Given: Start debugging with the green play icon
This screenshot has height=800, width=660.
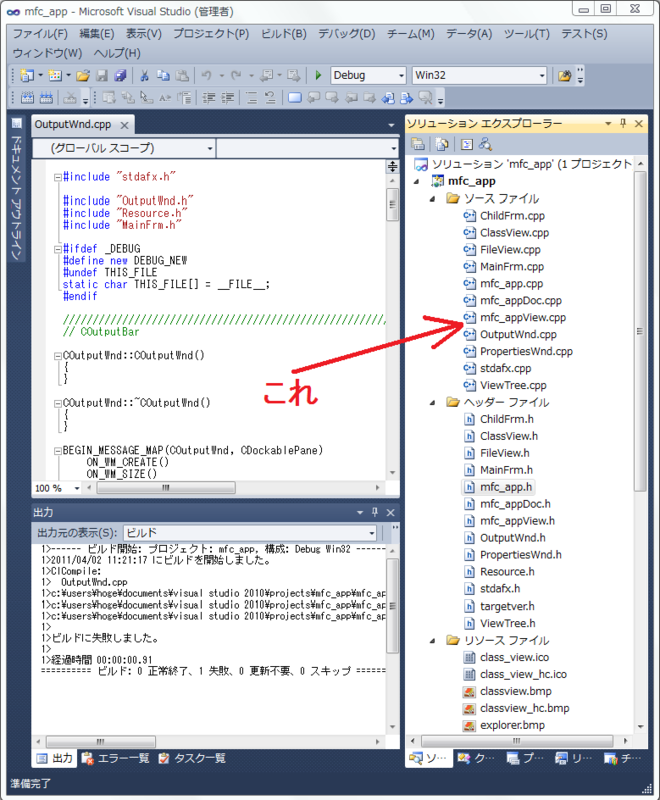Looking at the screenshot, I should tap(318, 76).
